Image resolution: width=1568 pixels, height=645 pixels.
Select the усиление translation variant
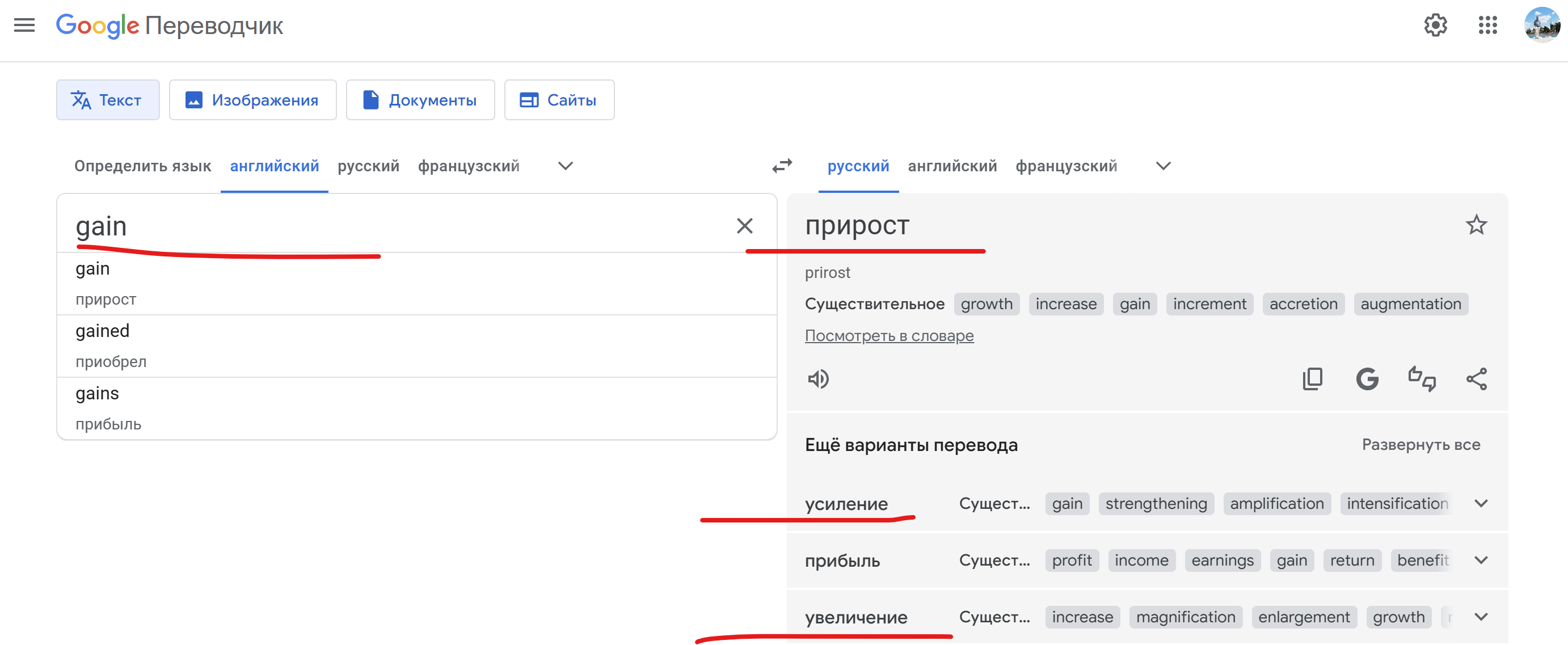(x=846, y=504)
